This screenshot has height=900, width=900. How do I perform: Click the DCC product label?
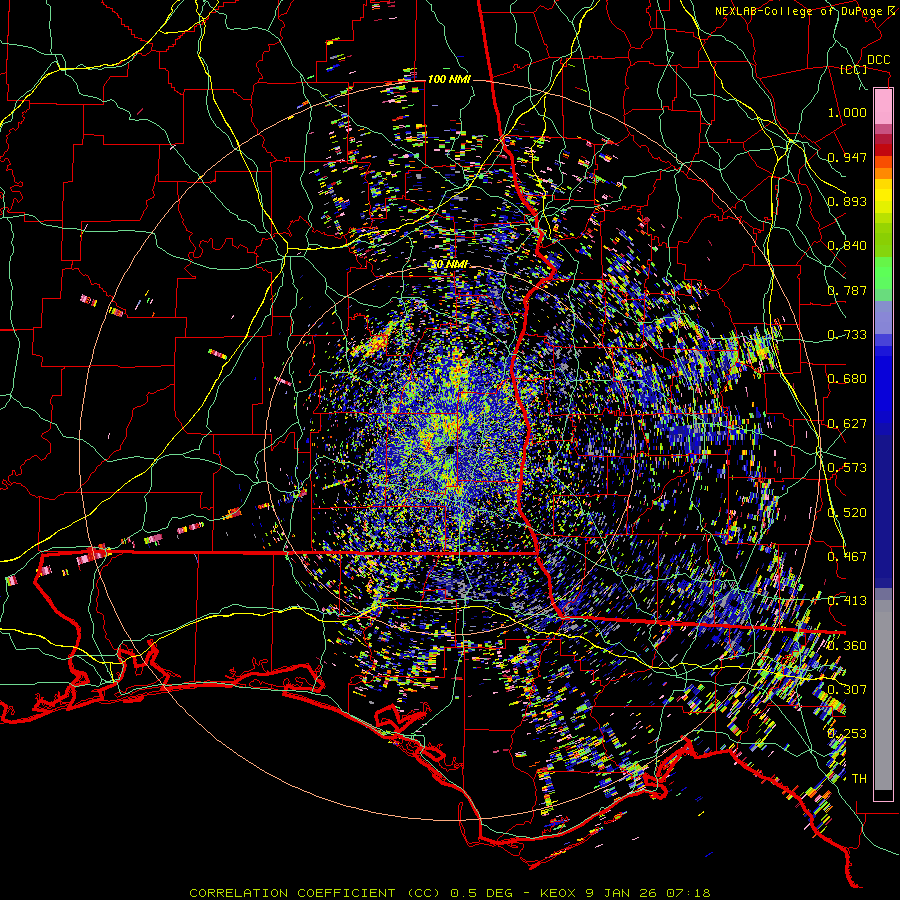pos(878,60)
